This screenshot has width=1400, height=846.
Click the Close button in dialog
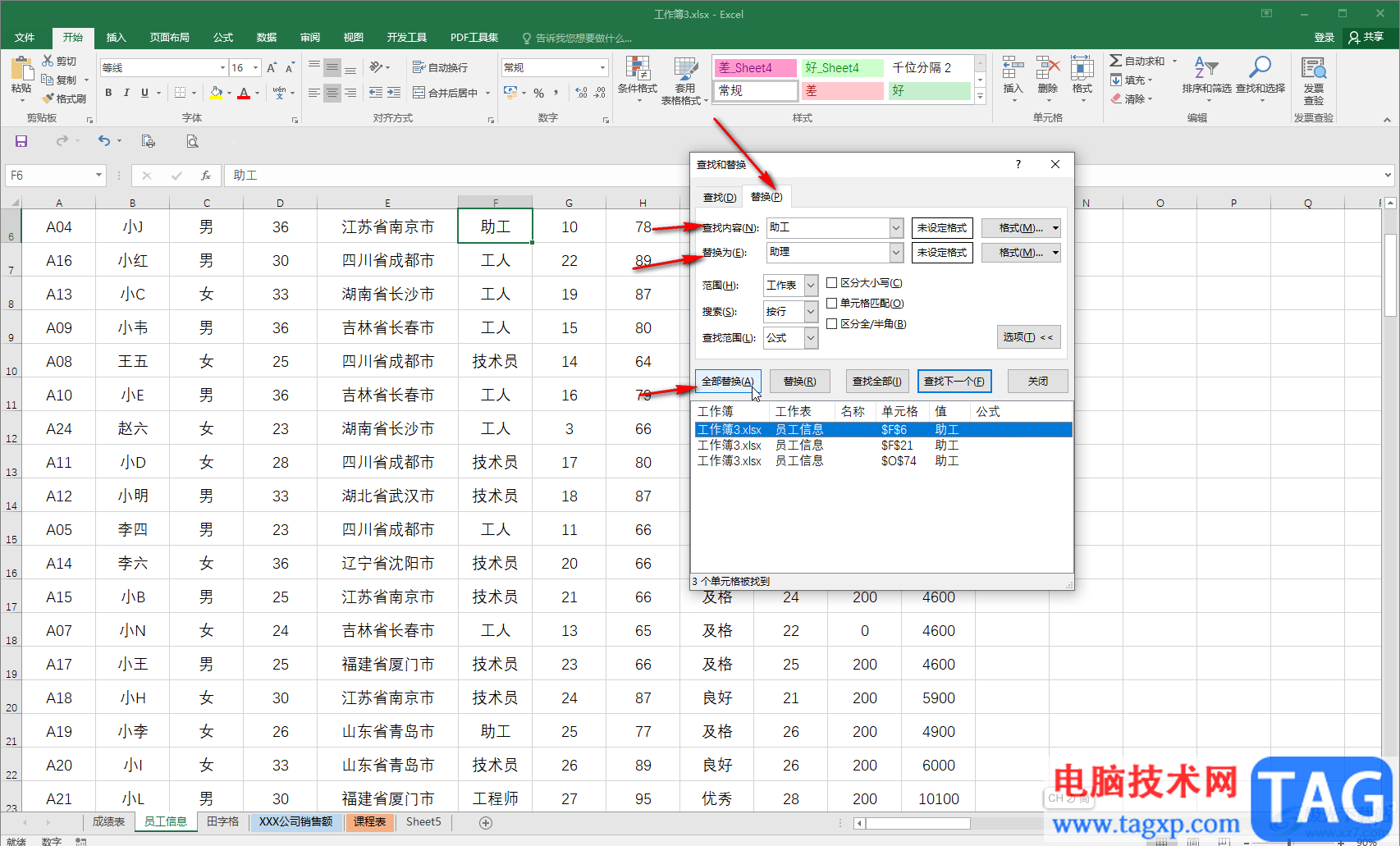click(x=1038, y=381)
